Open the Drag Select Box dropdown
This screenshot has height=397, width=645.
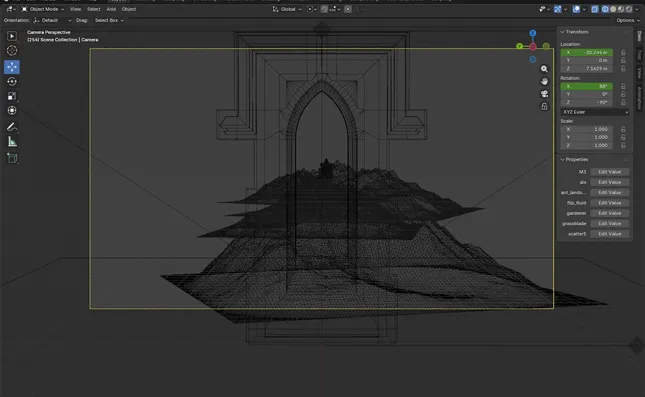click(x=109, y=20)
